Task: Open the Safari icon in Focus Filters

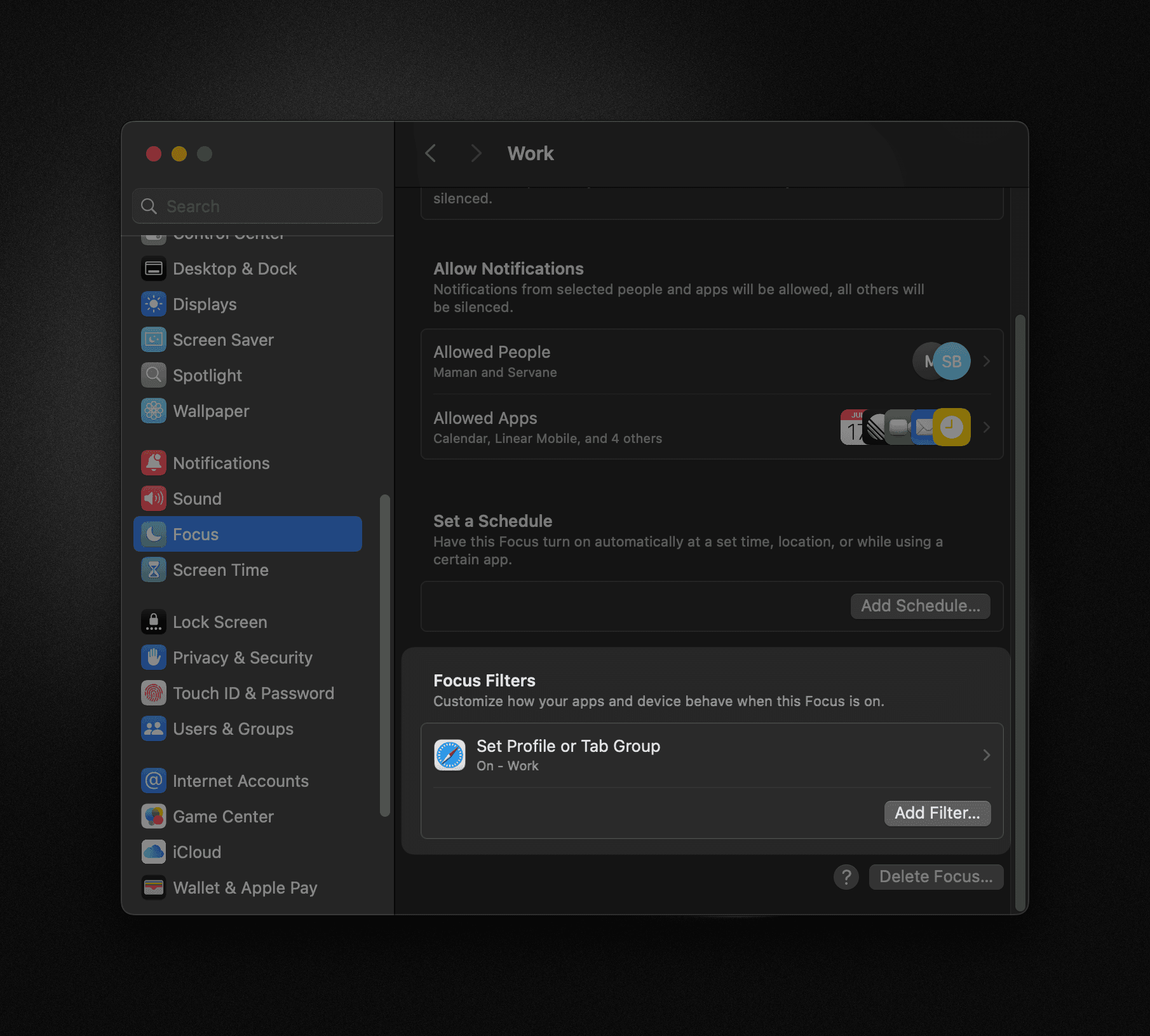Action: coord(450,754)
